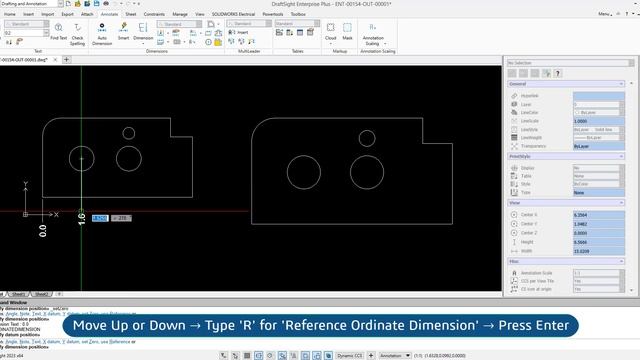
Task: Click the help question mark icon in Properties panel
Action: click(x=558, y=73)
